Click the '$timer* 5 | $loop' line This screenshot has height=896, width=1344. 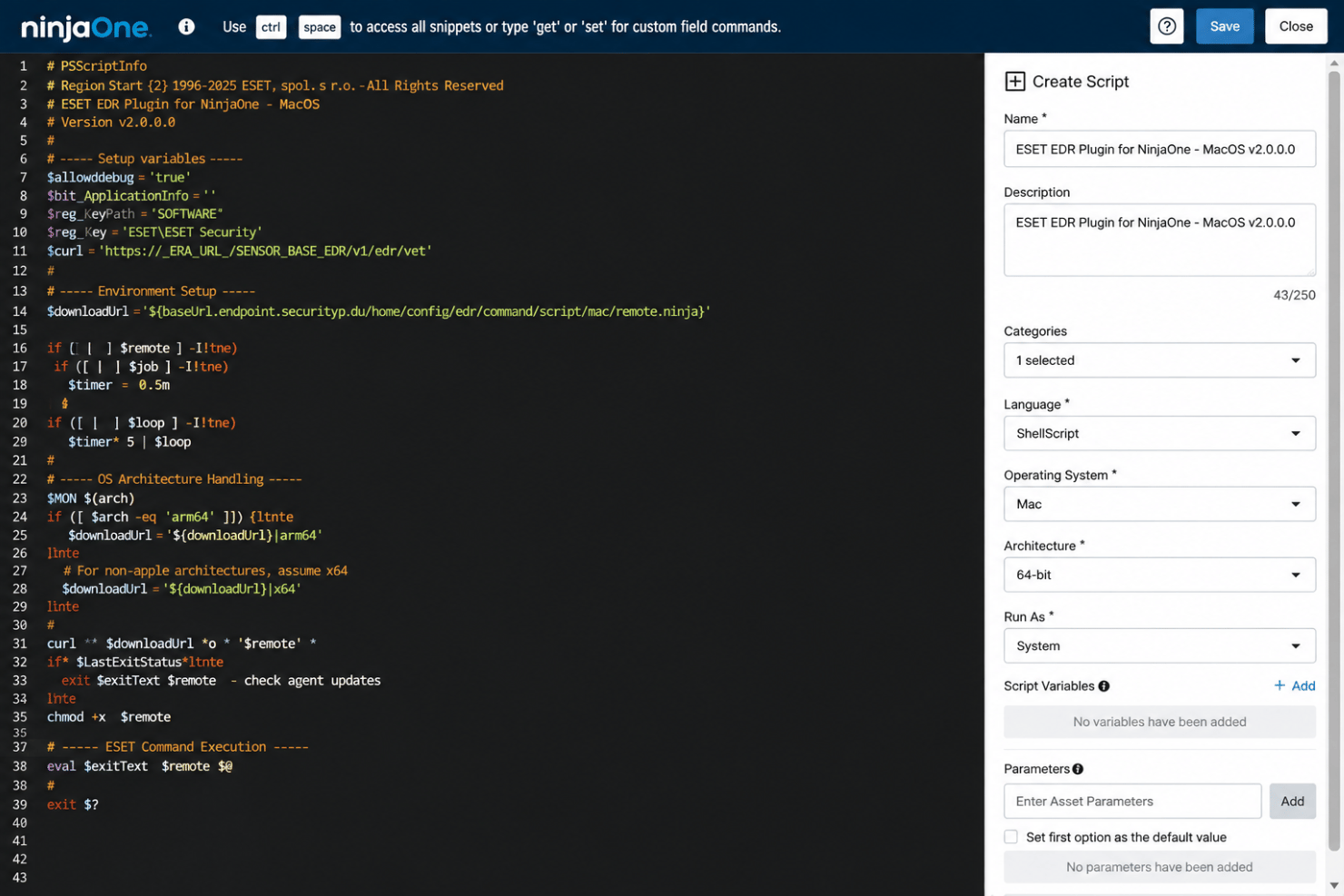[x=130, y=442]
